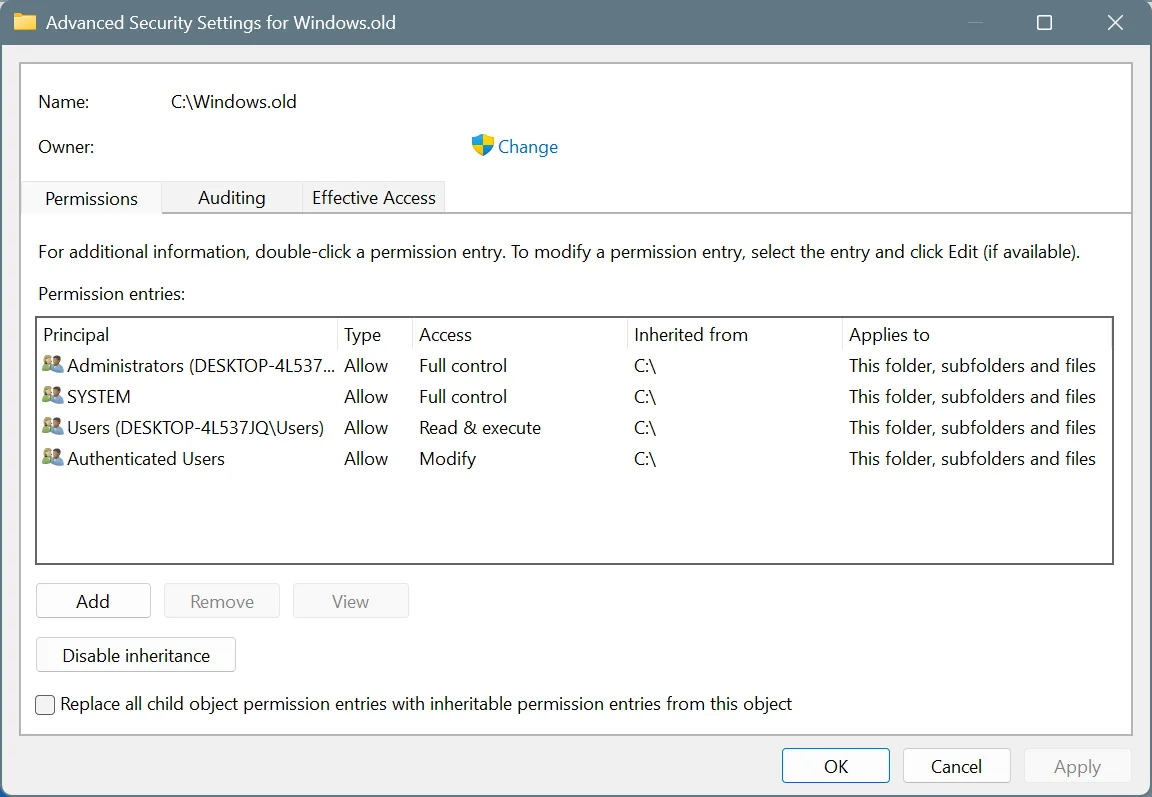Viewport: 1152px width, 797px height.
Task: Click Applies to cell in Authenticated Users row
Action: pyautogui.click(x=972, y=458)
